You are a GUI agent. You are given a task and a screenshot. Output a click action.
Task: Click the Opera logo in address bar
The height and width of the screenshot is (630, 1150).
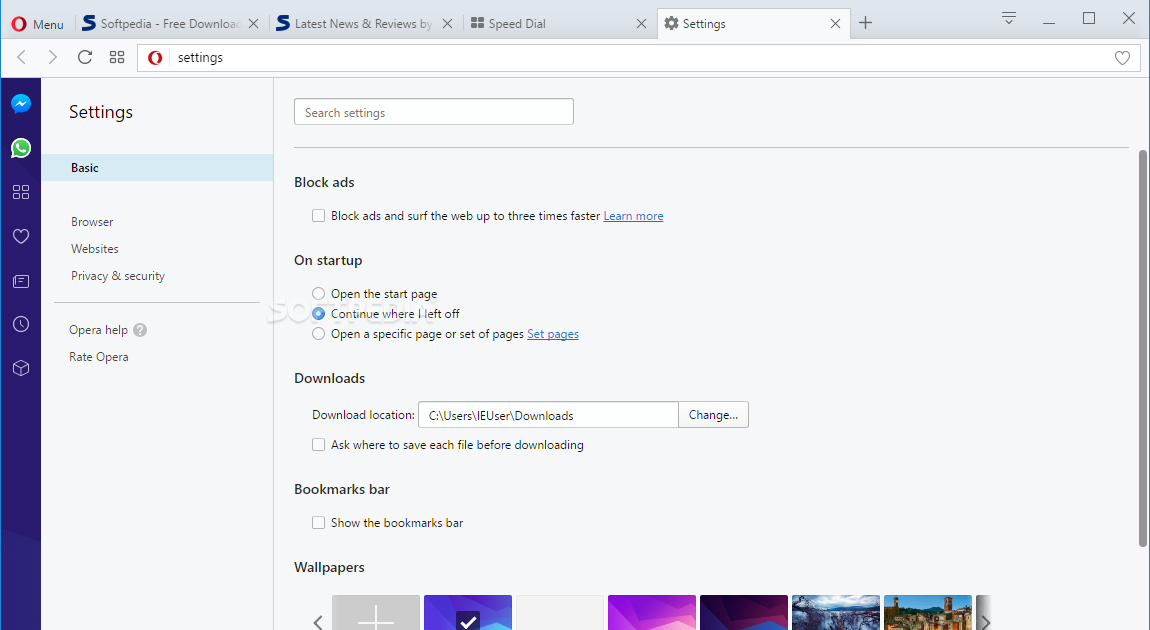[x=155, y=57]
